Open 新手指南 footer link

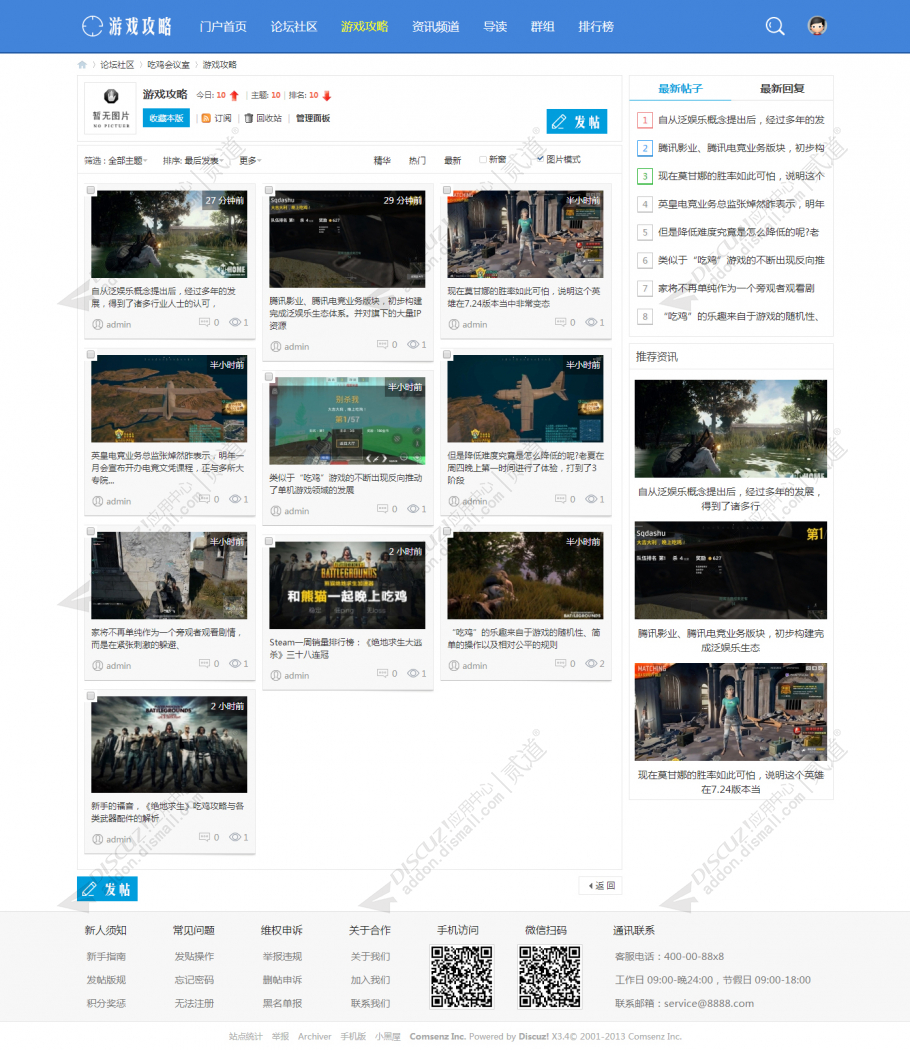pos(106,956)
